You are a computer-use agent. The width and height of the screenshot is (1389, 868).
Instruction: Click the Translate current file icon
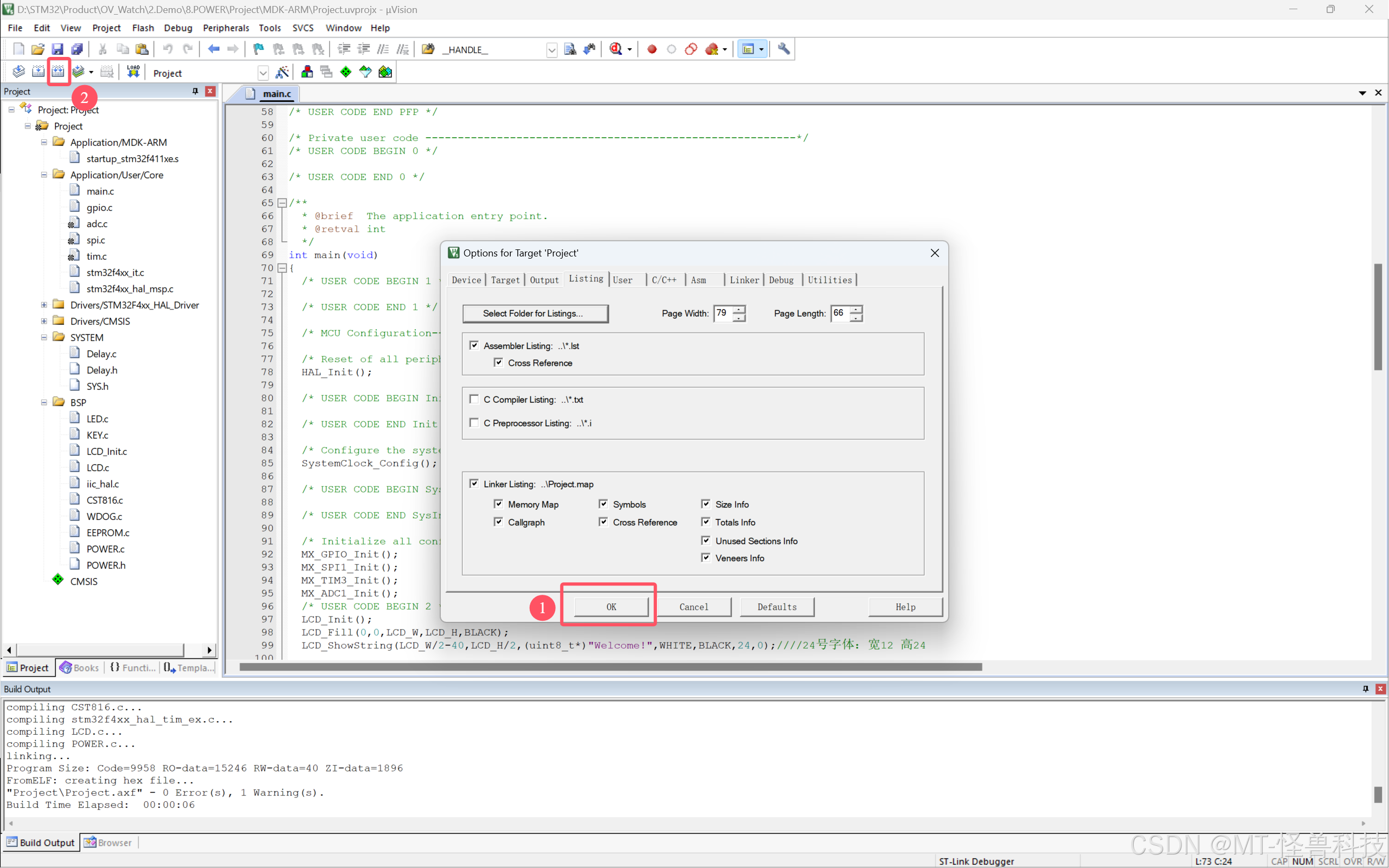[x=18, y=72]
